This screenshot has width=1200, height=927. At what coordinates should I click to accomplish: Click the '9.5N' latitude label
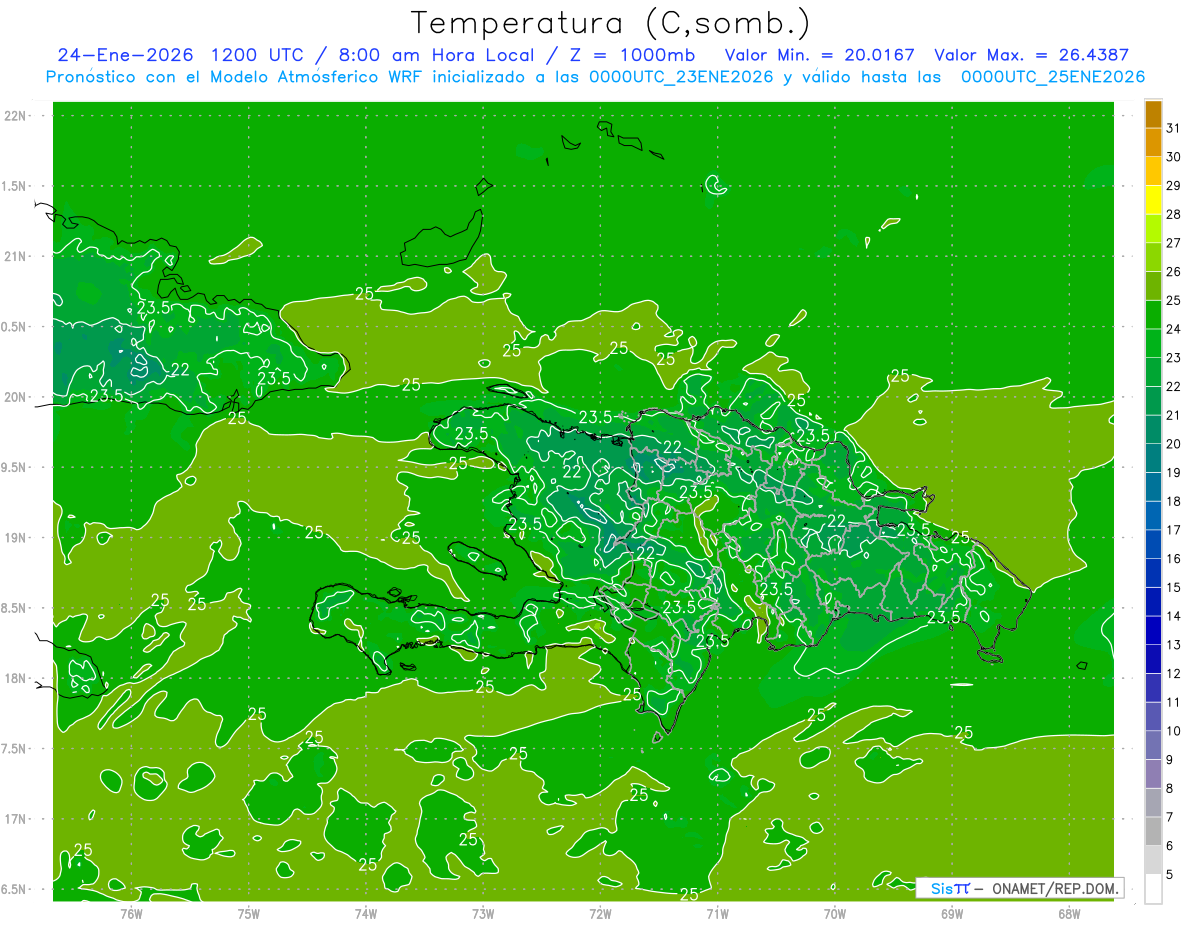(x=15, y=467)
